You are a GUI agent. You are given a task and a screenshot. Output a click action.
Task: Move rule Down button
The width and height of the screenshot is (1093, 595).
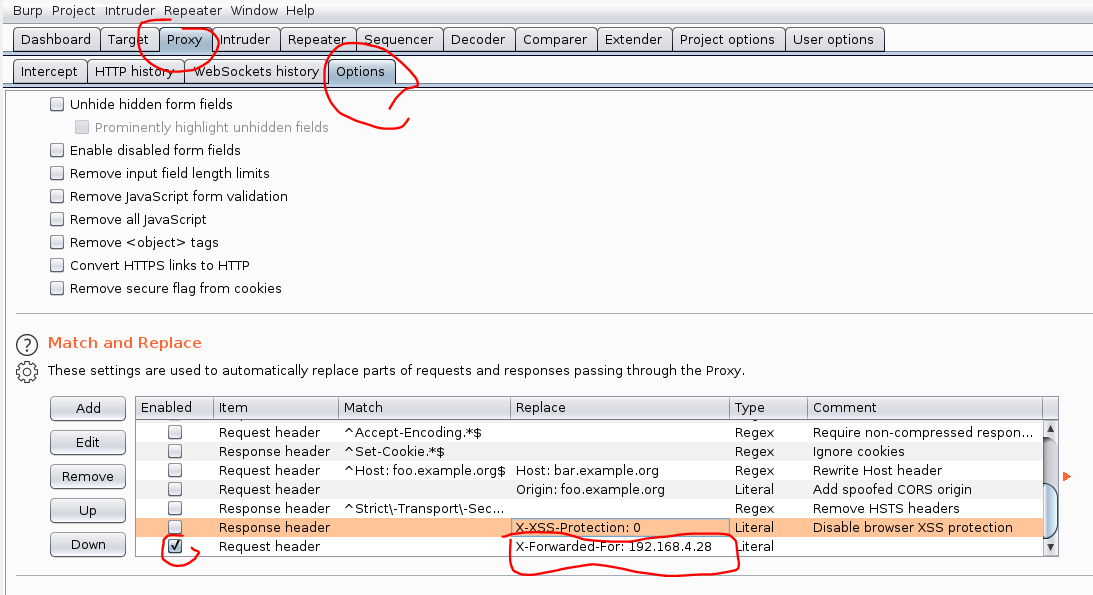pyautogui.click(x=88, y=545)
